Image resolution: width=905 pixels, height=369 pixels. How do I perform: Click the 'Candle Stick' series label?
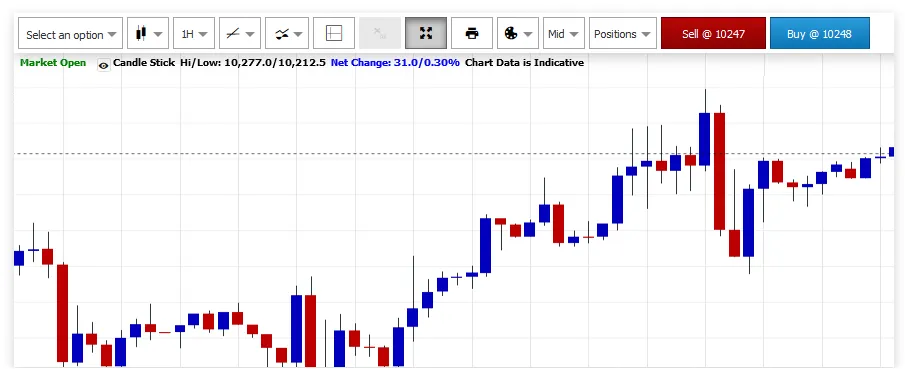(144, 62)
